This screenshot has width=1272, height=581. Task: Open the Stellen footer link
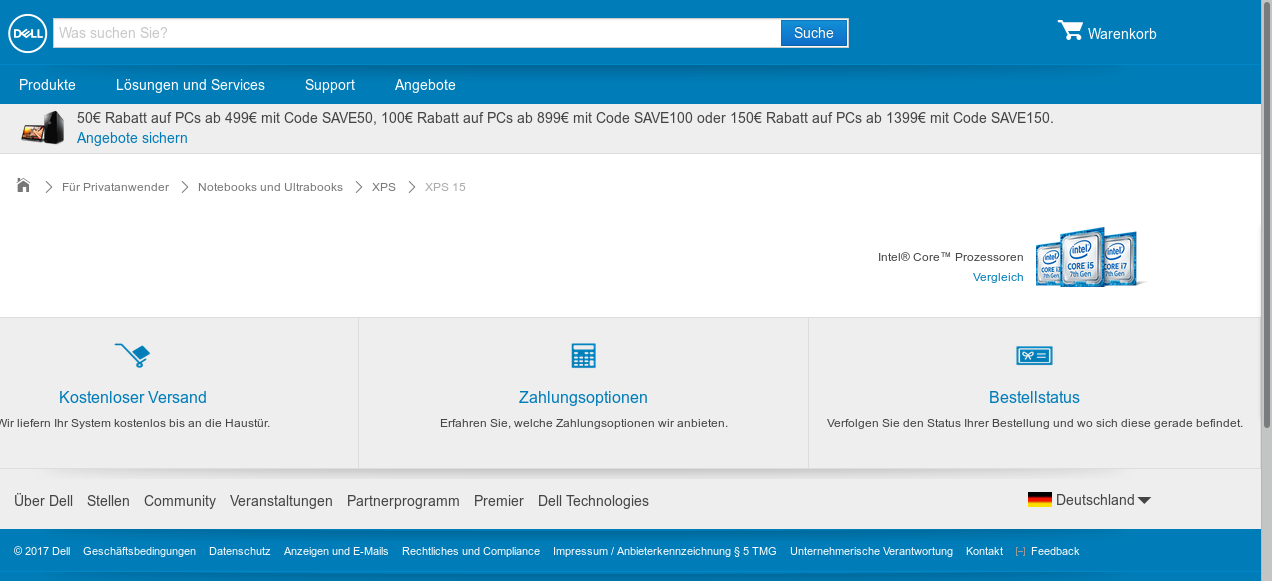(x=108, y=501)
